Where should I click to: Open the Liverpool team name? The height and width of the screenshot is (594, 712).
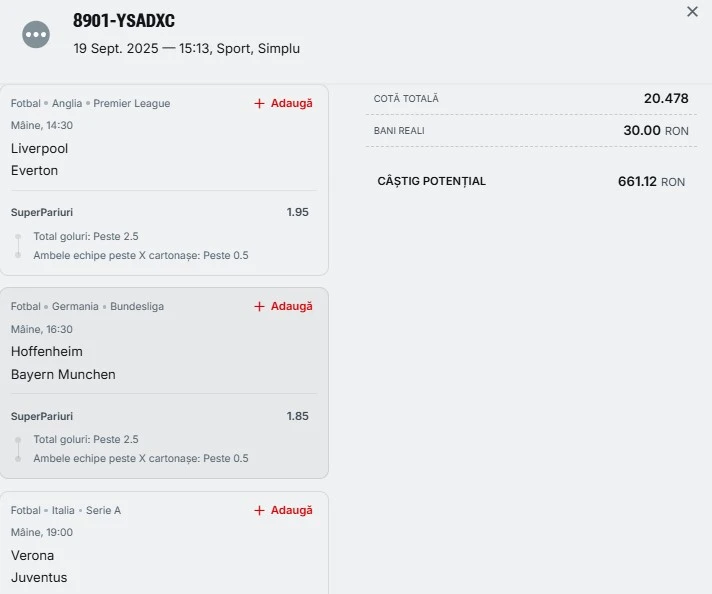pyautogui.click(x=40, y=148)
